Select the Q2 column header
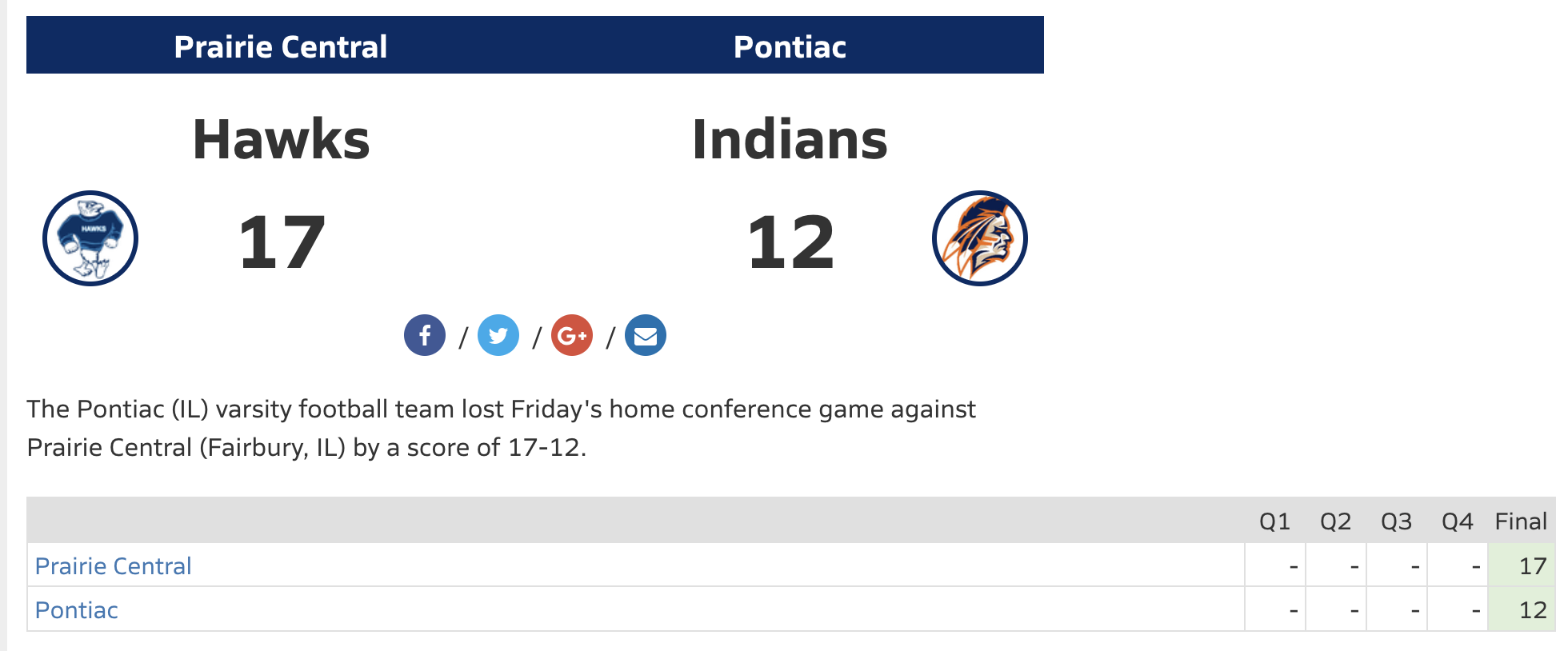Image resolution: width=1568 pixels, height=651 pixels. (1336, 521)
